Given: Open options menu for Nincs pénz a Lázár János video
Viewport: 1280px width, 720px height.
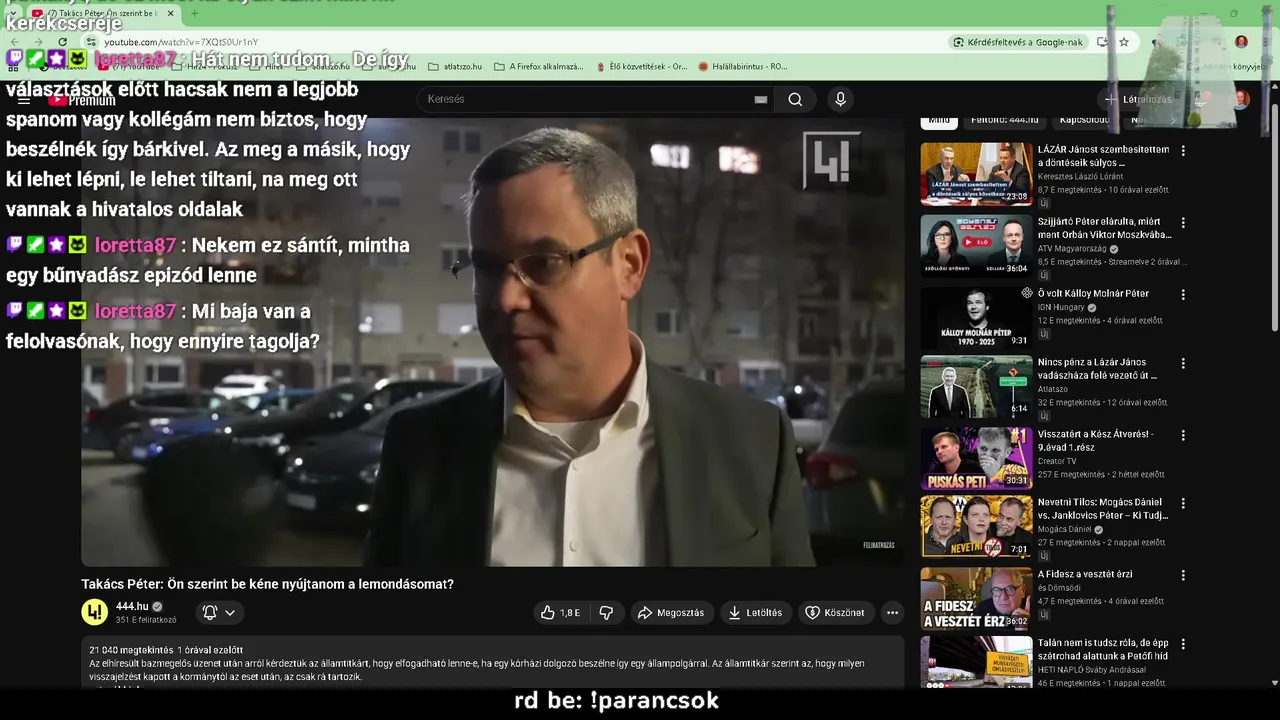Looking at the screenshot, I should [1183, 364].
